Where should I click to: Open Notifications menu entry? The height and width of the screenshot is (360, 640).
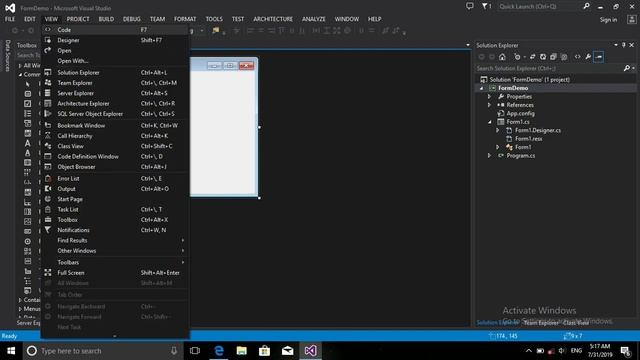[114, 230]
